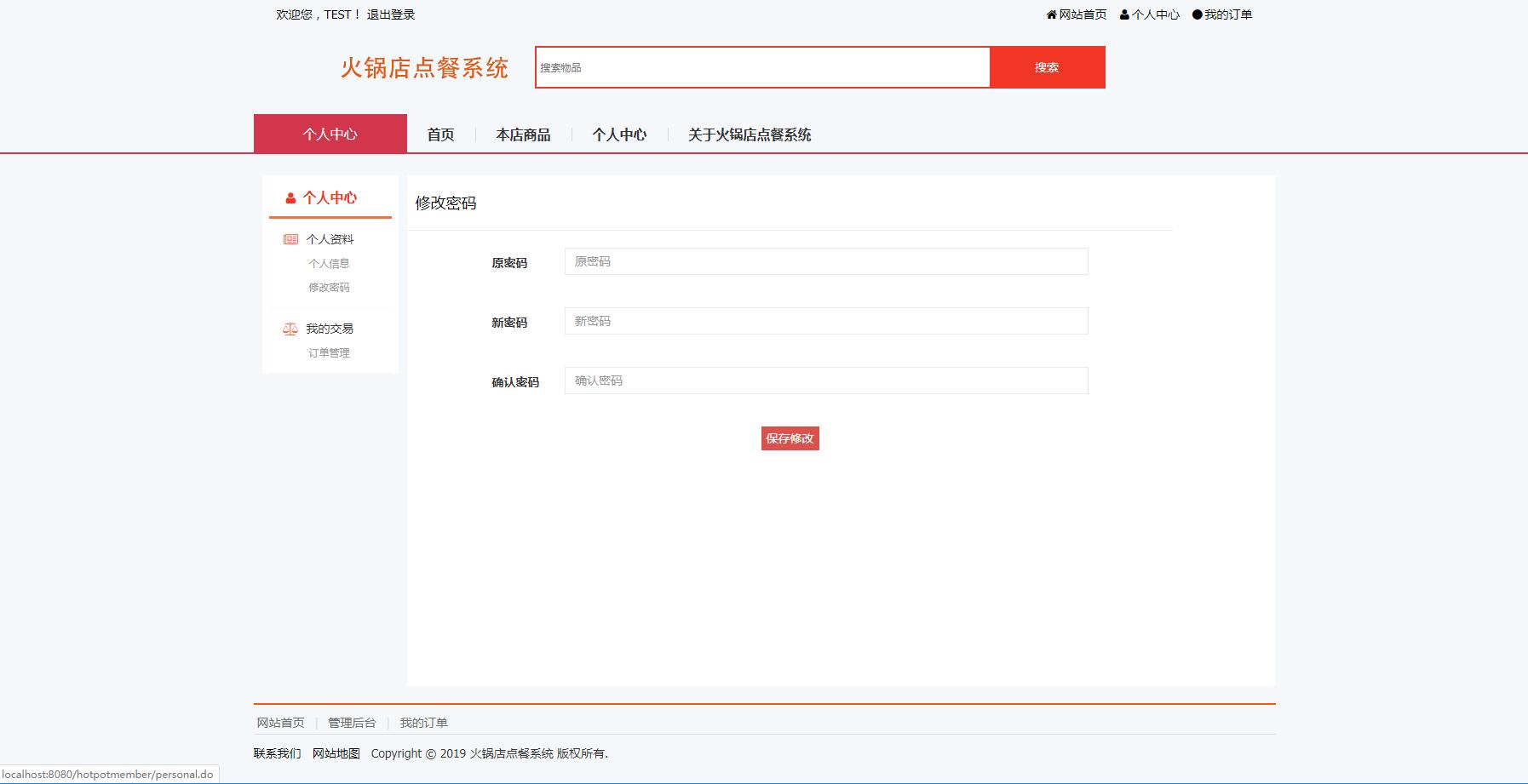
Task: Open 本店商品 in the navigation bar
Action: (x=523, y=134)
